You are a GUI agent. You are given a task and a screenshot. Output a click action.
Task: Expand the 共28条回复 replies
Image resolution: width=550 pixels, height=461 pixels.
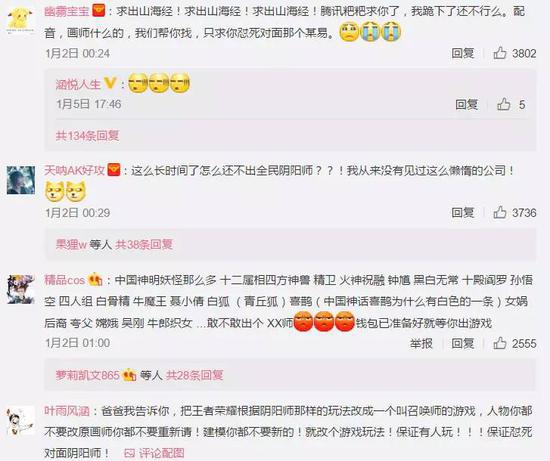click(x=194, y=375)
